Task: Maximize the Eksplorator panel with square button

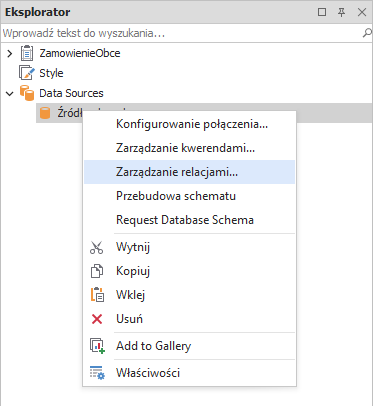Action: [x=322, y=12]
